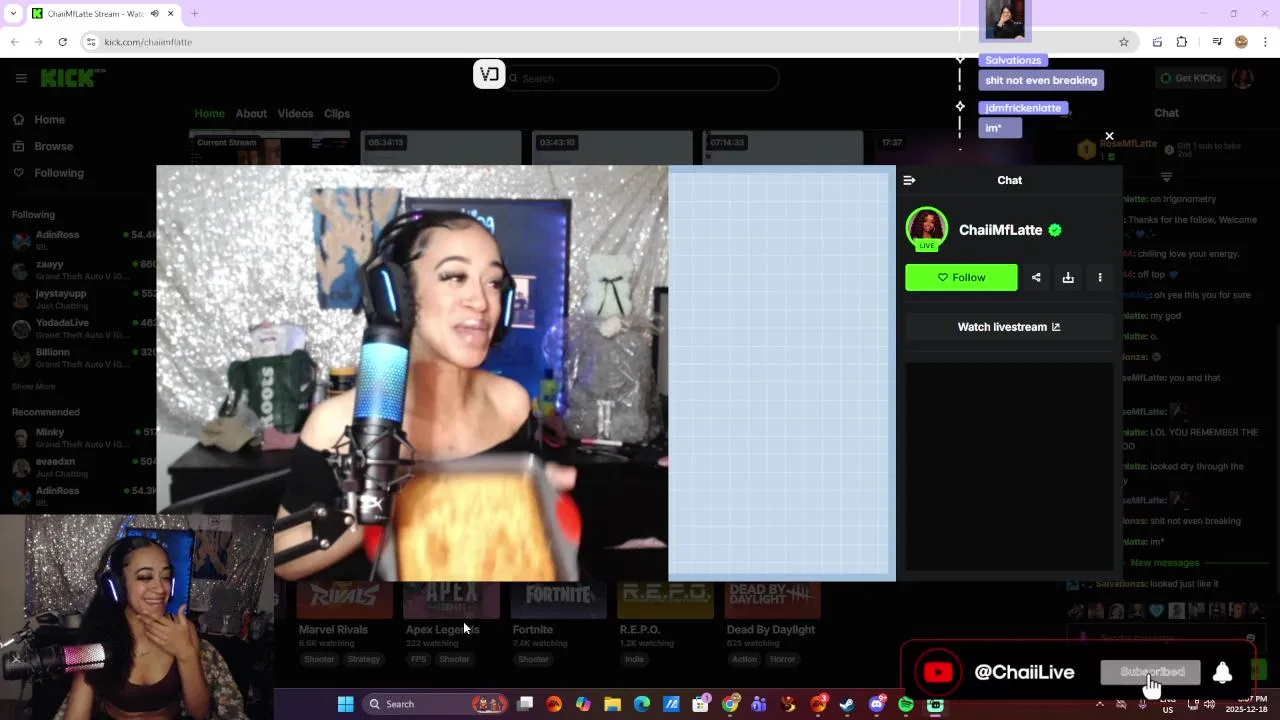This screenshot has height=720, width=1280.
Task: Go back in Chrome
Action: [14, 42]
